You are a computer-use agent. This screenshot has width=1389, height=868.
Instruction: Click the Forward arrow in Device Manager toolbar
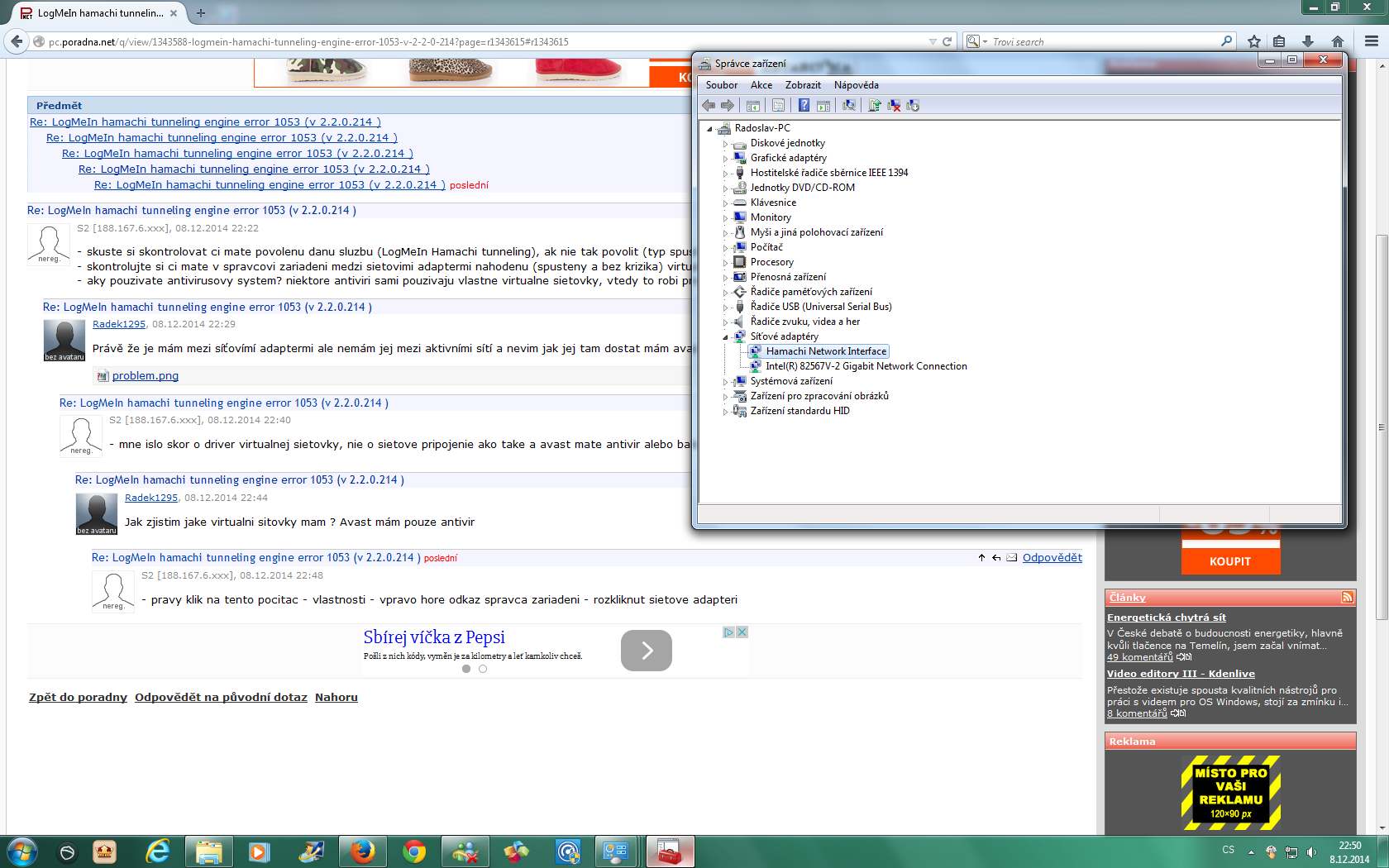[x=728, y=105]
